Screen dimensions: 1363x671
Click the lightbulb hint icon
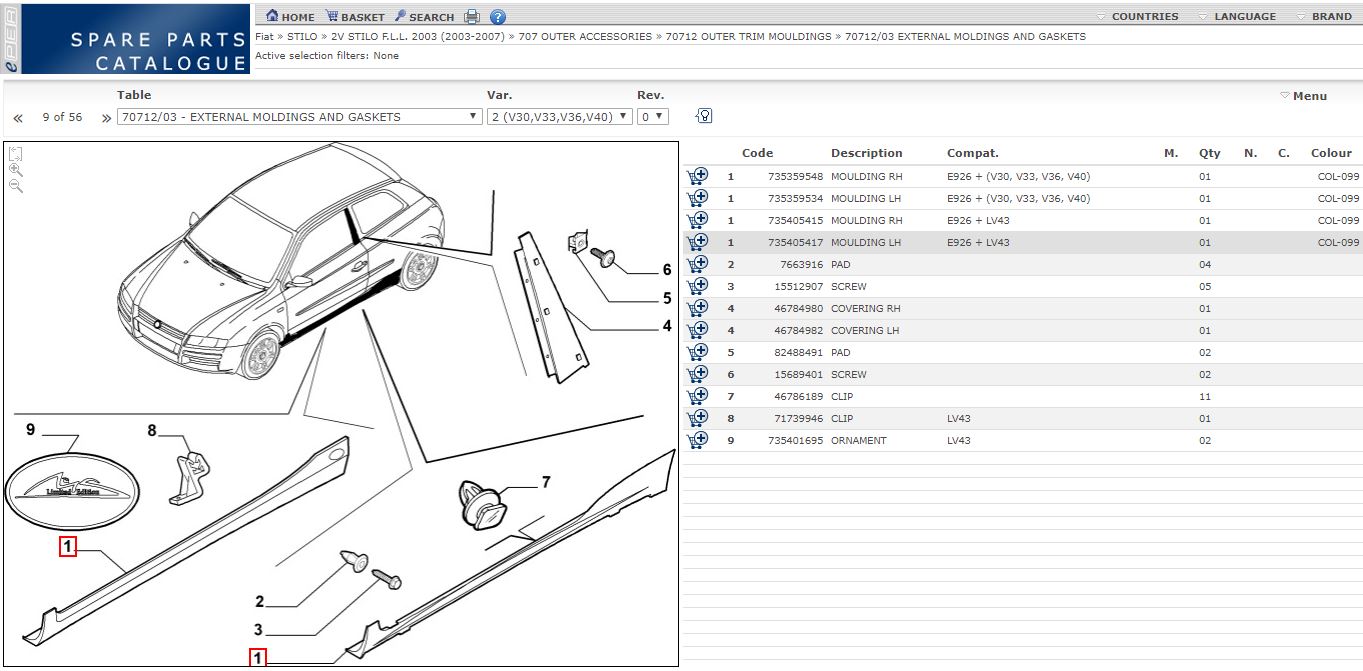(704, 116)
